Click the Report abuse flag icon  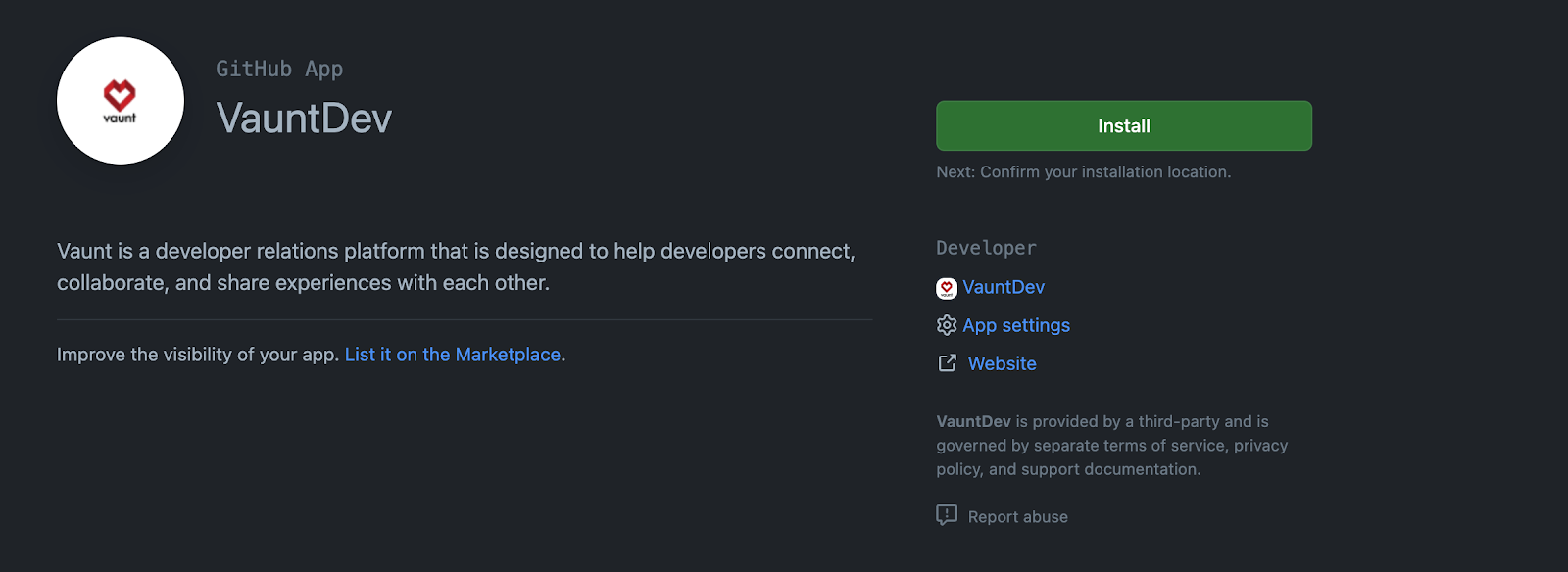tap(946, 515)
